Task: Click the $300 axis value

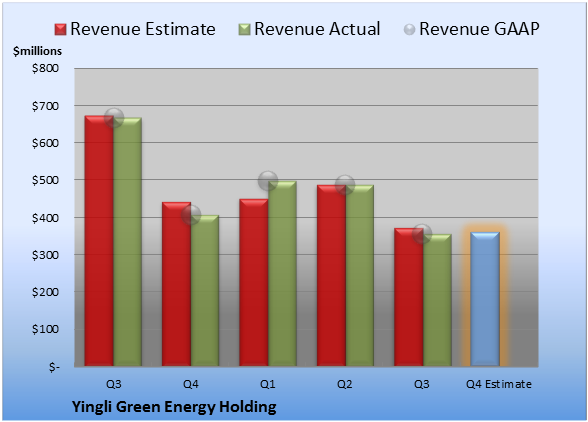Action: tap(45, 255)
